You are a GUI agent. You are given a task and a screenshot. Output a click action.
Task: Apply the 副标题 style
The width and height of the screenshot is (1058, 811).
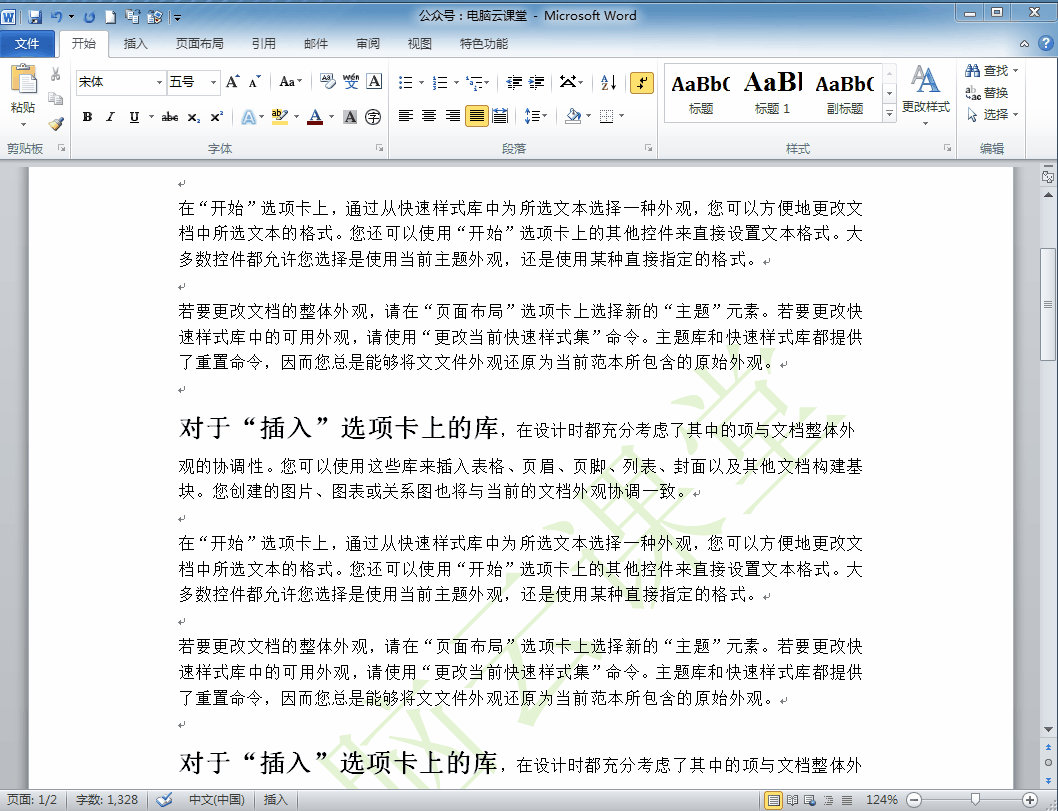(845, 92)
